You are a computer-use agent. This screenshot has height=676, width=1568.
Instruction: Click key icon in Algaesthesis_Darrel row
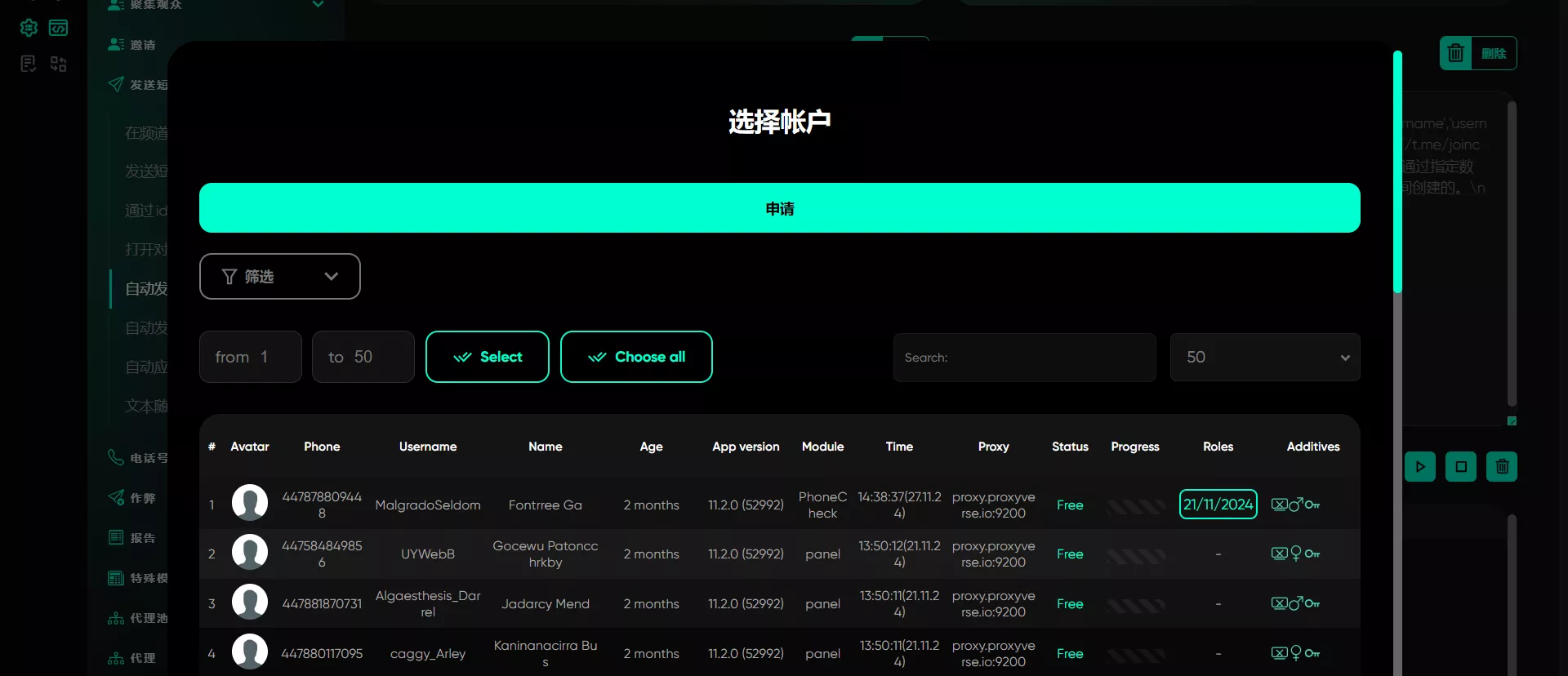[x=1312, y=604]
